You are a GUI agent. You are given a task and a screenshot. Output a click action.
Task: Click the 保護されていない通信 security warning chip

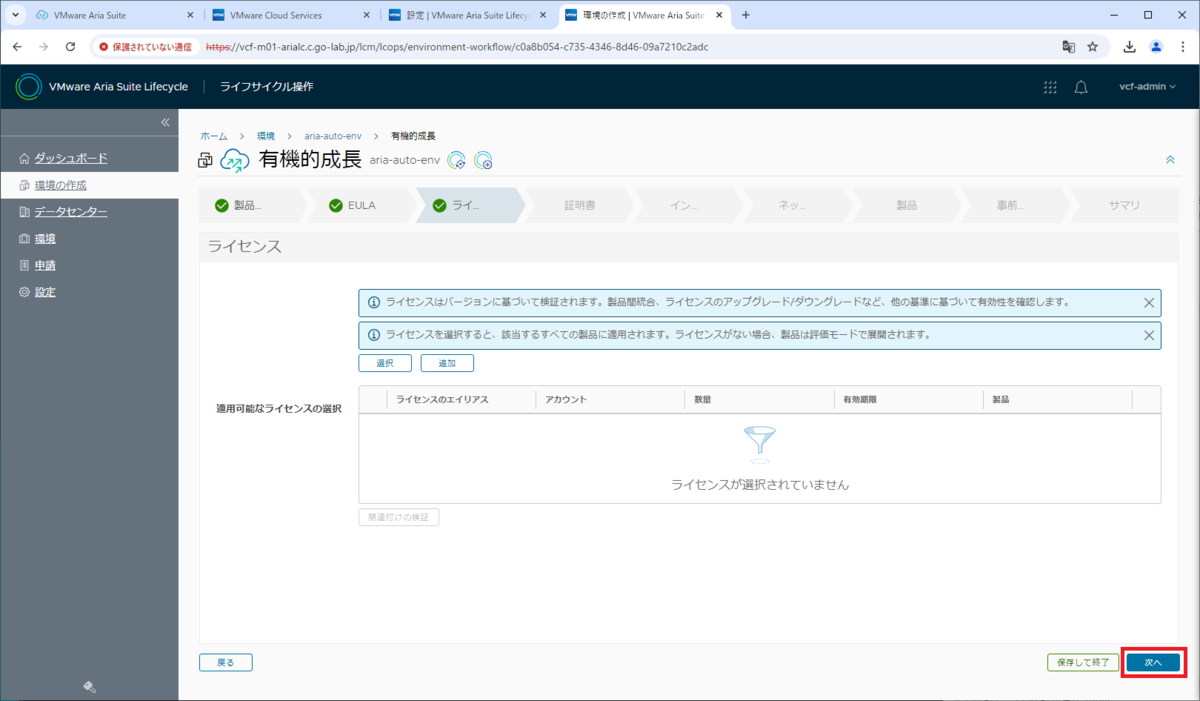click(146, 47)
